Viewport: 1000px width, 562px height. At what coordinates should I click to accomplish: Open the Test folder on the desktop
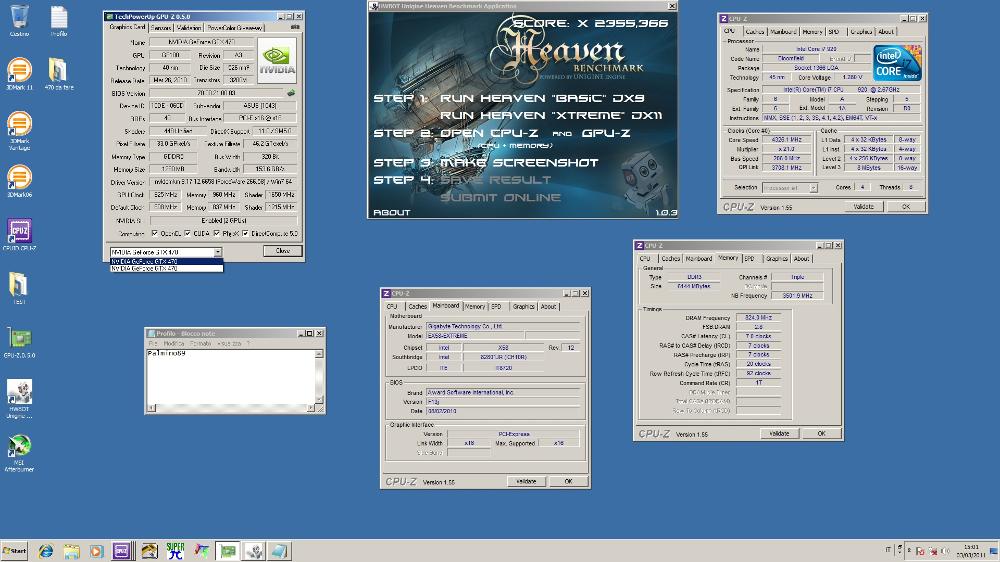(x=19, y=288)
